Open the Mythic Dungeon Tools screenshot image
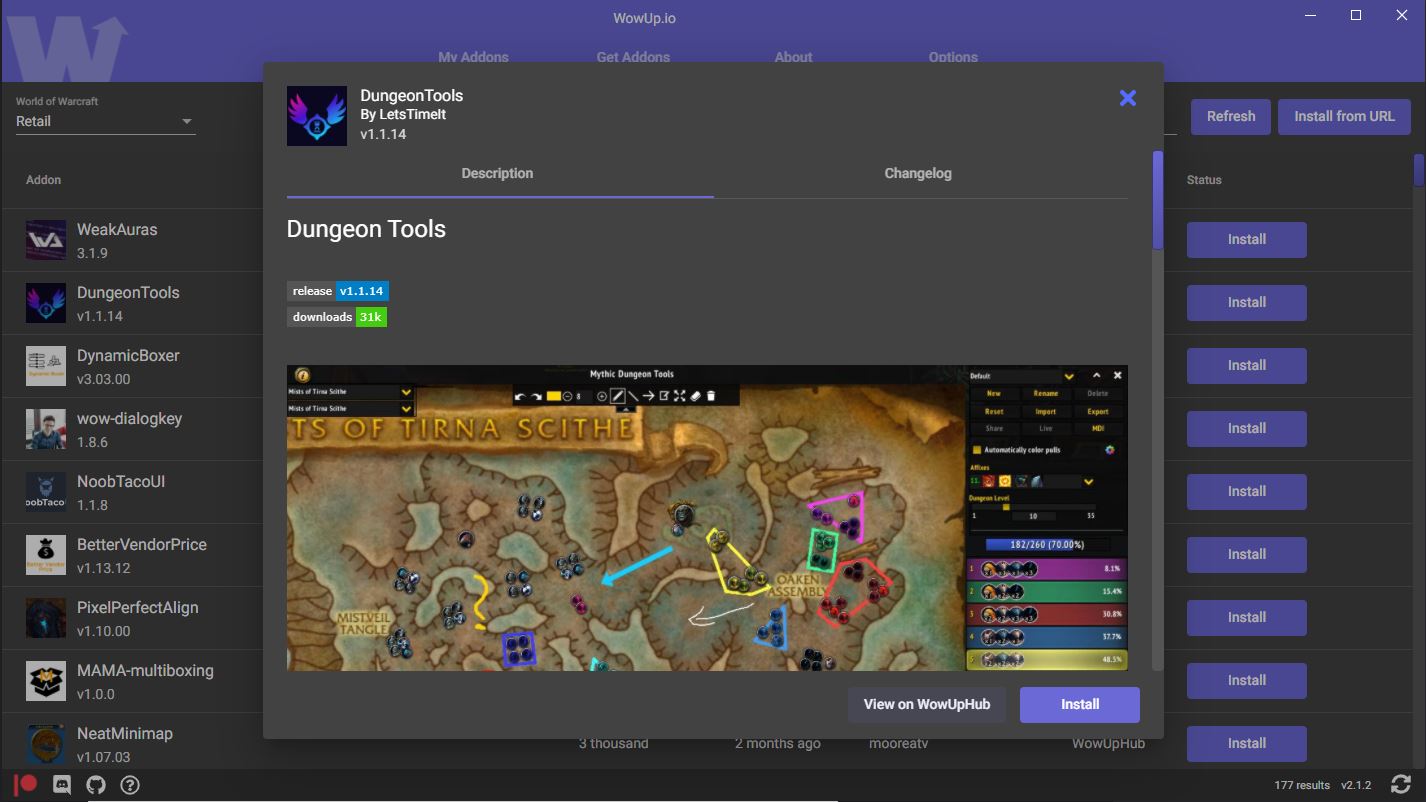This screenshot has height=802, width=1426. coord(707,518)
